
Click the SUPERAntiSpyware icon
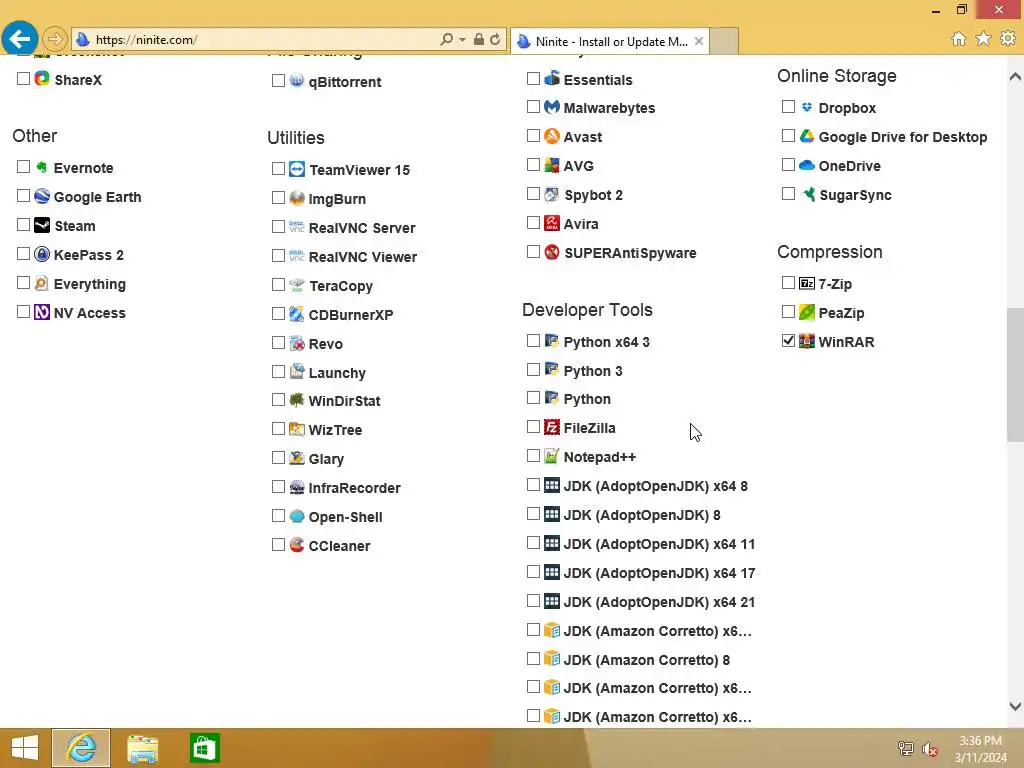(x=552, y=252)
